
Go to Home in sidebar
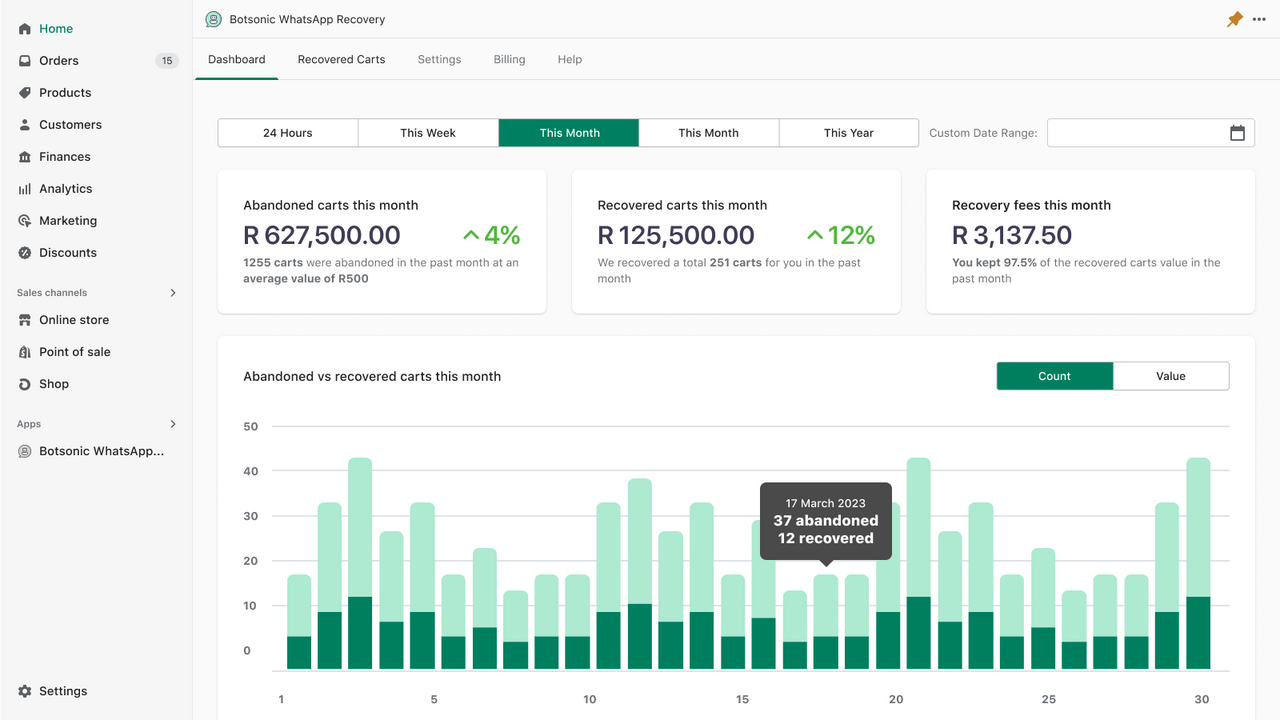point(56,29)
